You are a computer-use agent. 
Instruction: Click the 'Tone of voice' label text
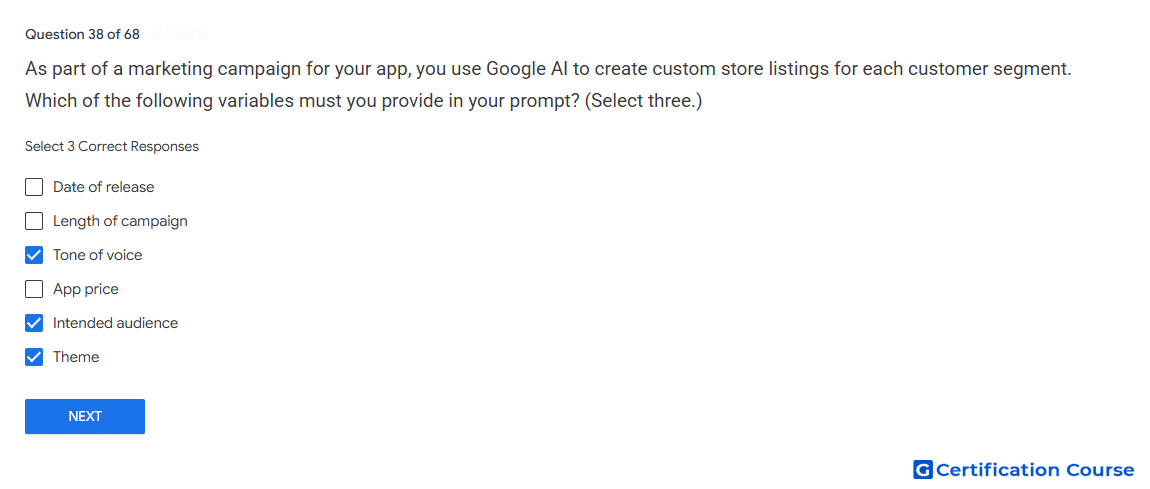98,255
